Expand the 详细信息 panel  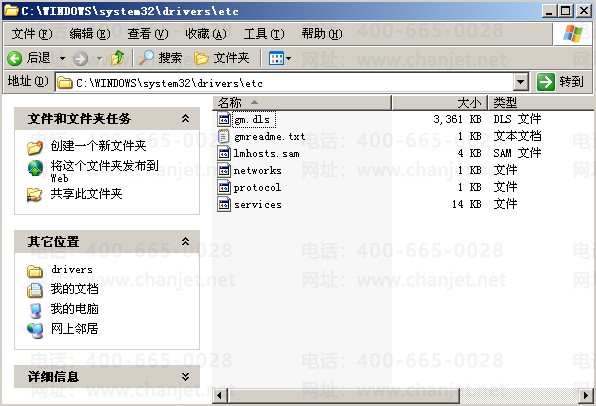185,376
